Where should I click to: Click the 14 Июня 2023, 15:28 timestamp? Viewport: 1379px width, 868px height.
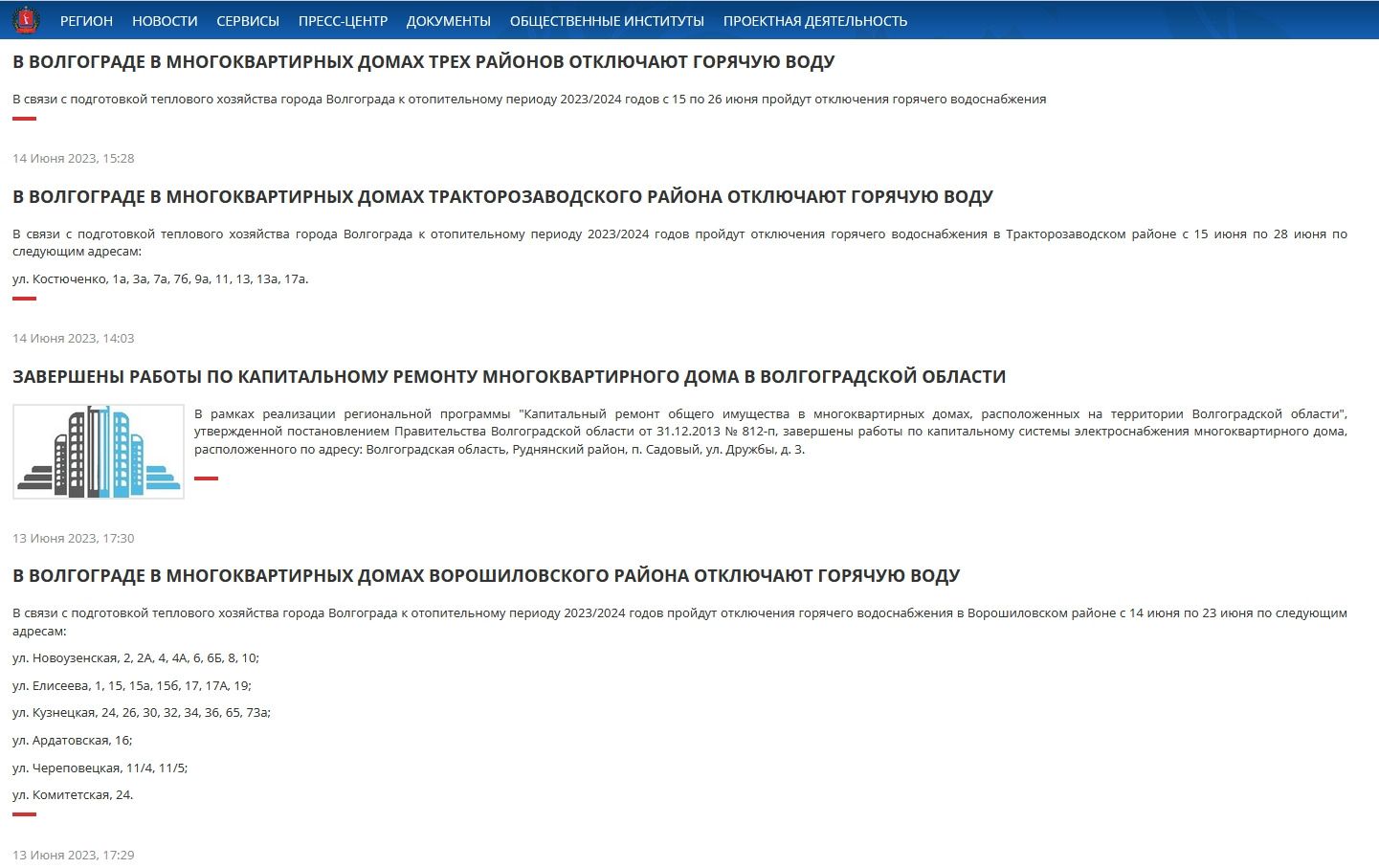coord(74,159)
